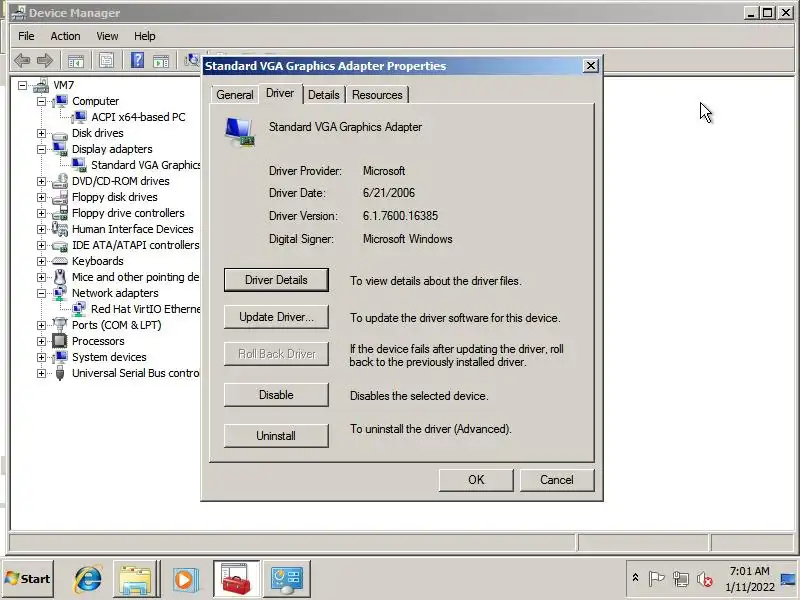Select the ACPI x64-based PC device
800x600 pixels.
(x=138, y=117)
